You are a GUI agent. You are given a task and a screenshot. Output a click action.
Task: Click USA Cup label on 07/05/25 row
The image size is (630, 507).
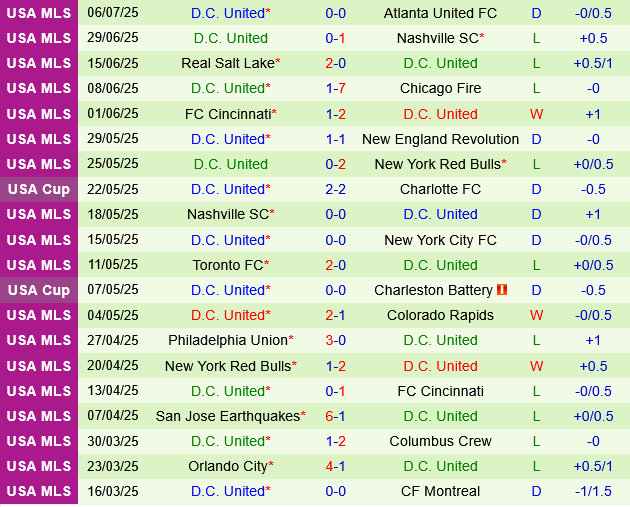click(x=38, y=290)
